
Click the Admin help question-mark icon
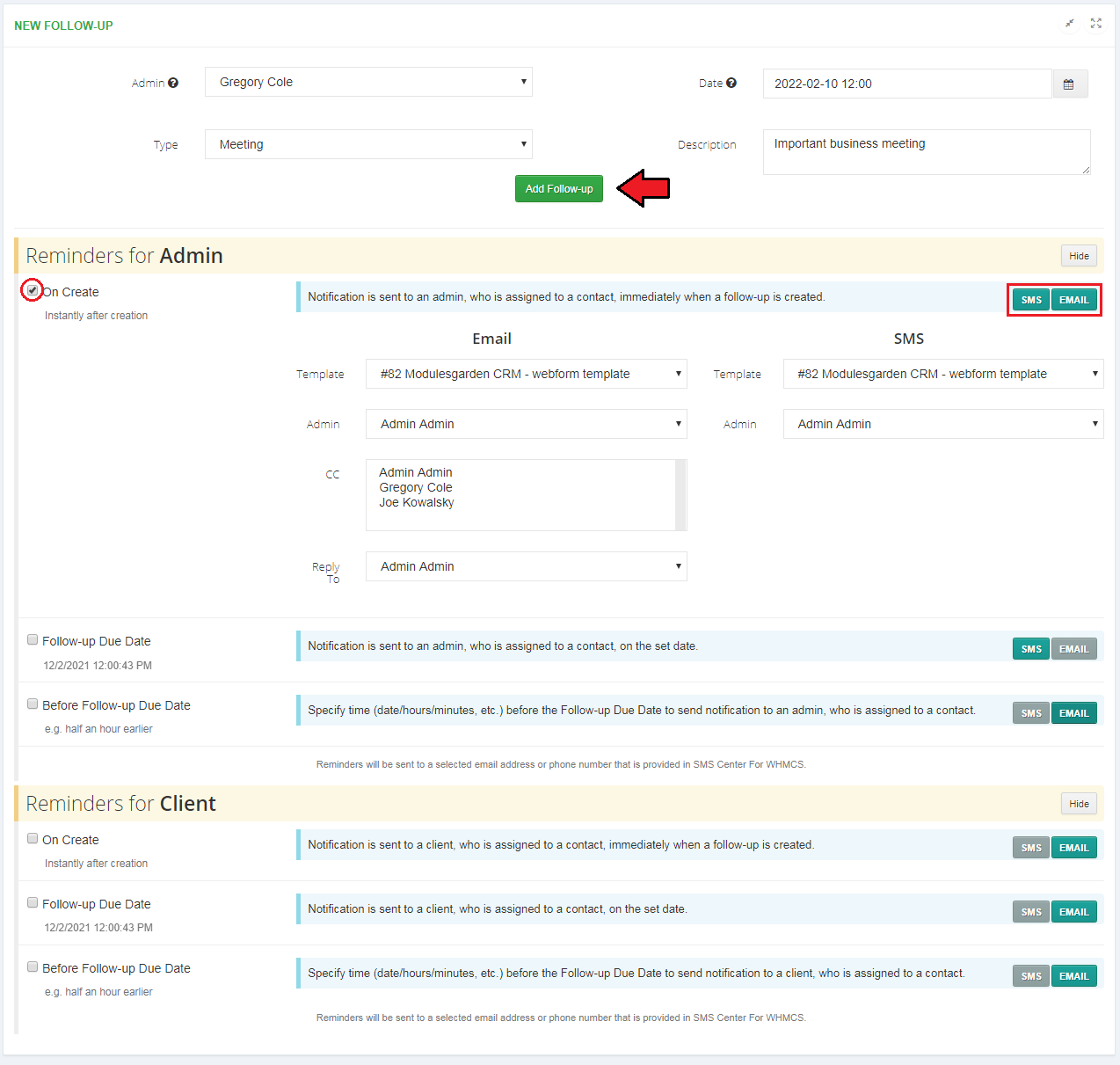(x=173, y=83)
